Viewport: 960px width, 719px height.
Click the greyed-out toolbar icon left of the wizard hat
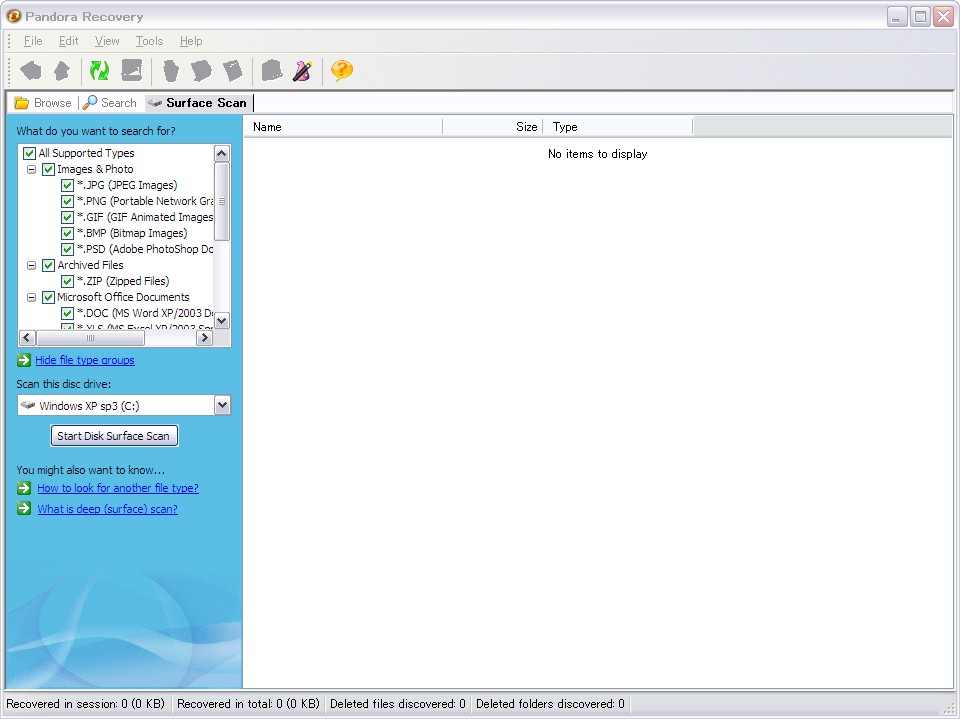pos(272,70)
